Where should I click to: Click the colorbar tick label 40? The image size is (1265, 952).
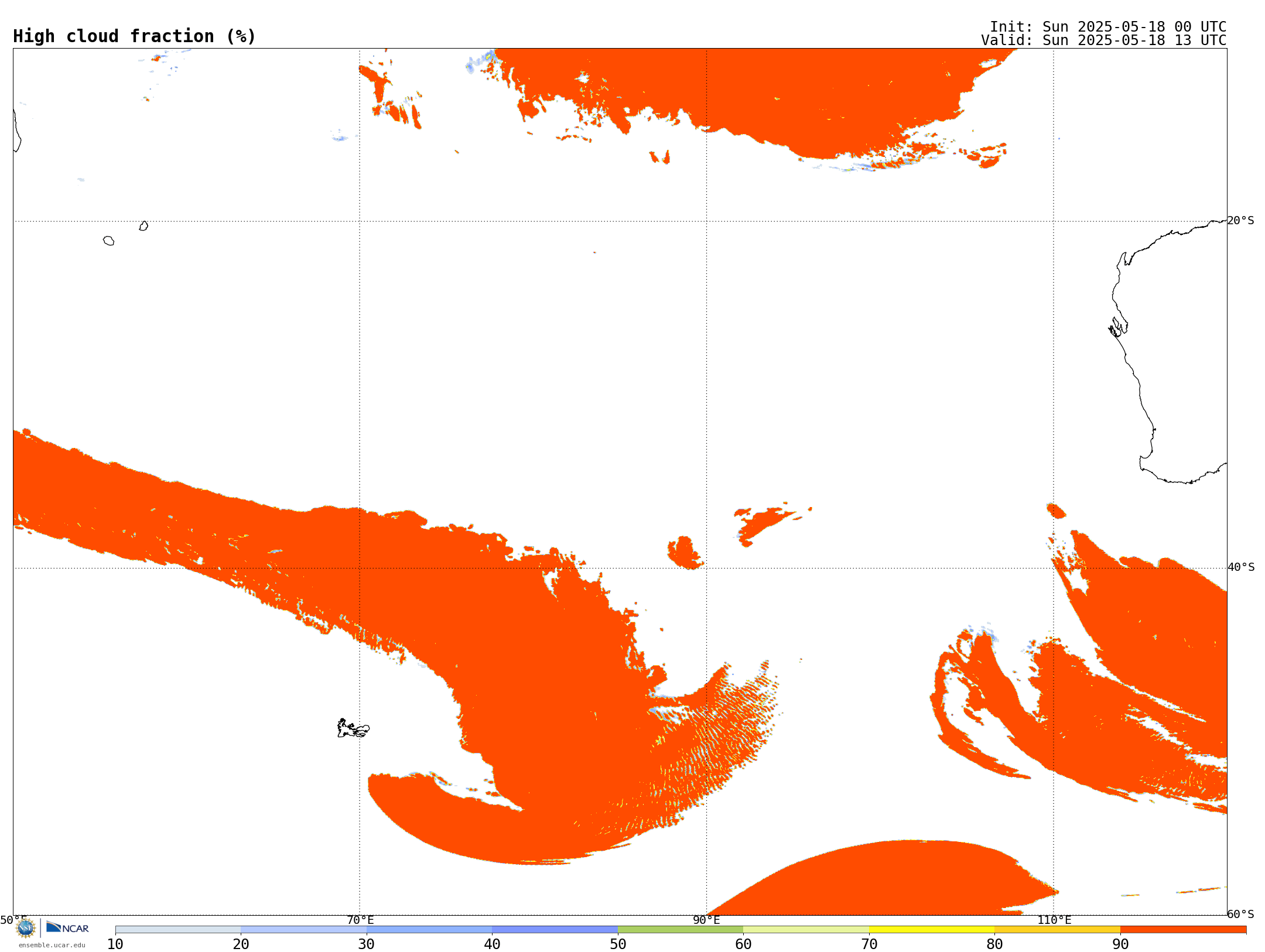coord(492,944)
